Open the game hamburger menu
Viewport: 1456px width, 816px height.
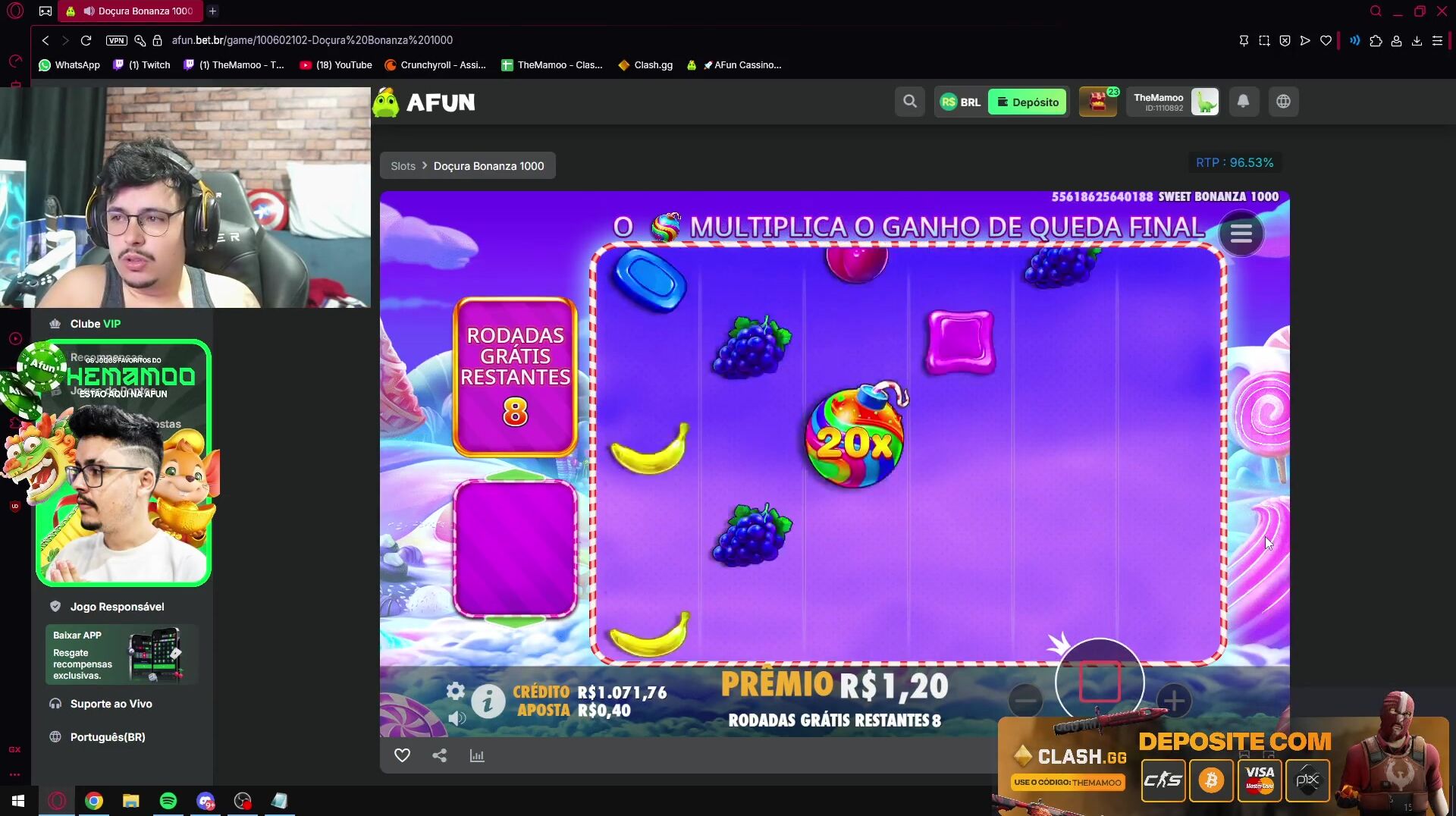(1241, 234)
